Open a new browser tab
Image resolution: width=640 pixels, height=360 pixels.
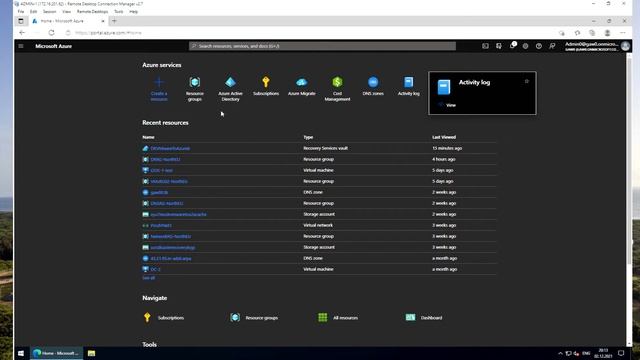click(114, 21)
